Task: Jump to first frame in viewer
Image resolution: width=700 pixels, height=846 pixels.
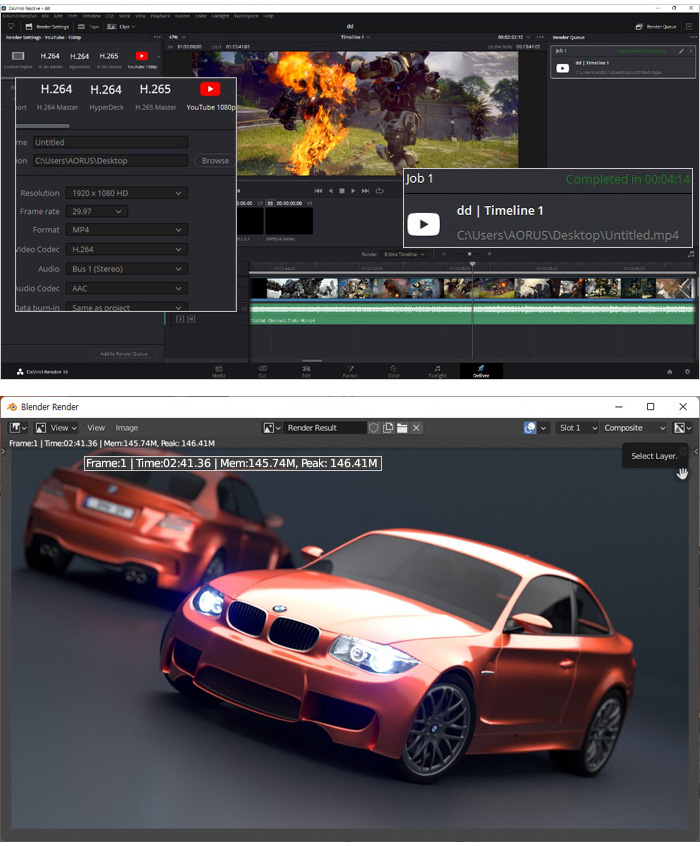Action: point(318,191)
